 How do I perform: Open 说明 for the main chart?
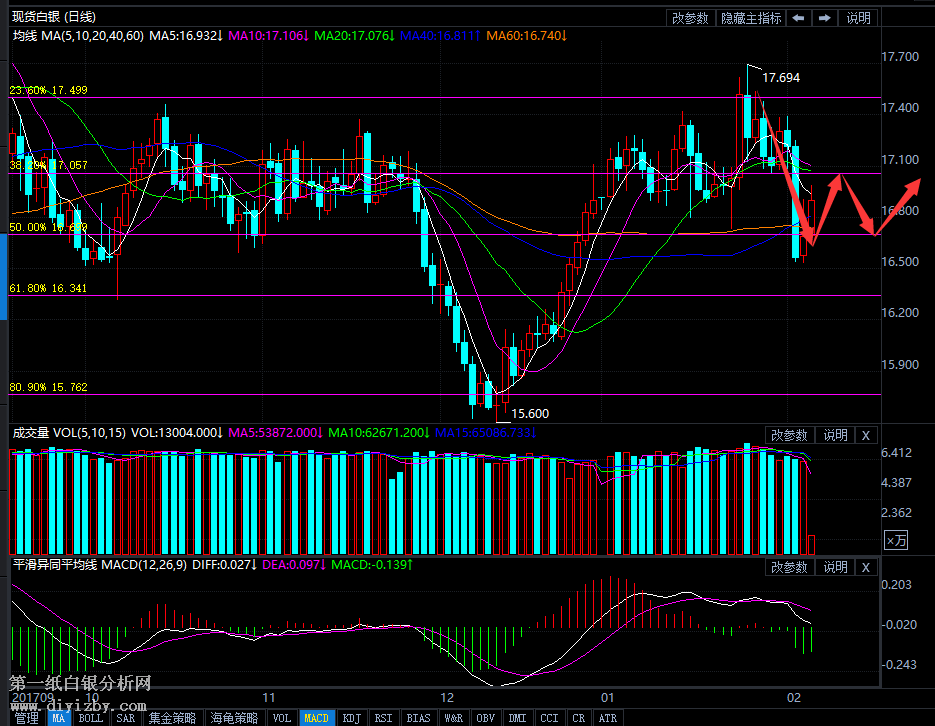pos(859,18)
